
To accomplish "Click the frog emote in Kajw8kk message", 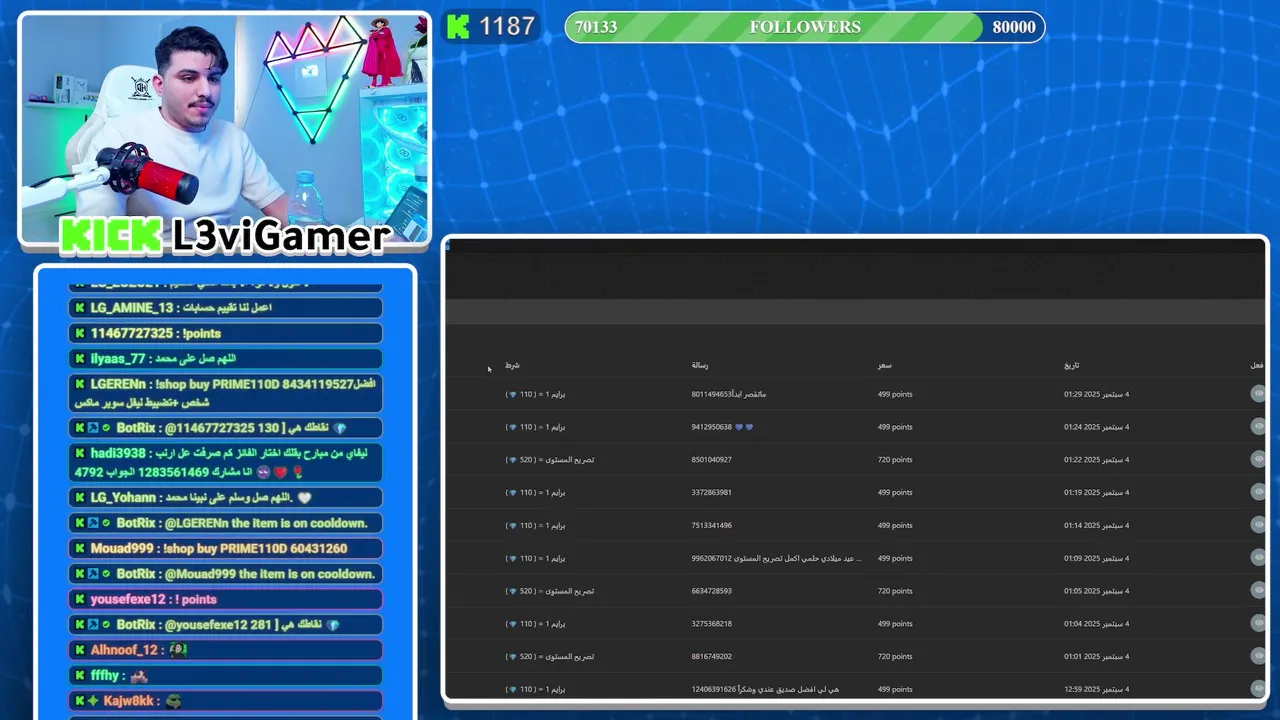I will [x=173, y=701].
